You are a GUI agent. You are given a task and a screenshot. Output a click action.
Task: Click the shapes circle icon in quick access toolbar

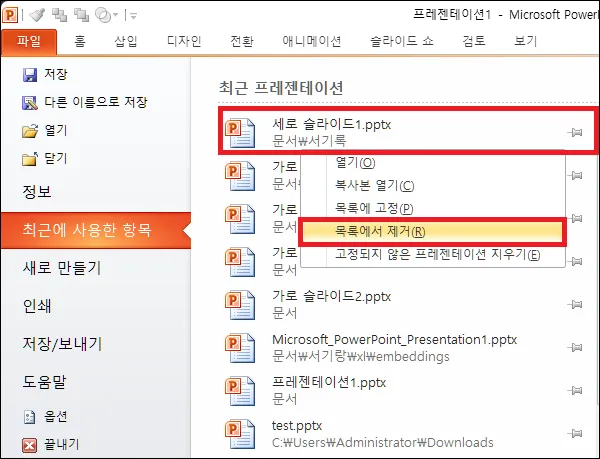pos(103,15)
